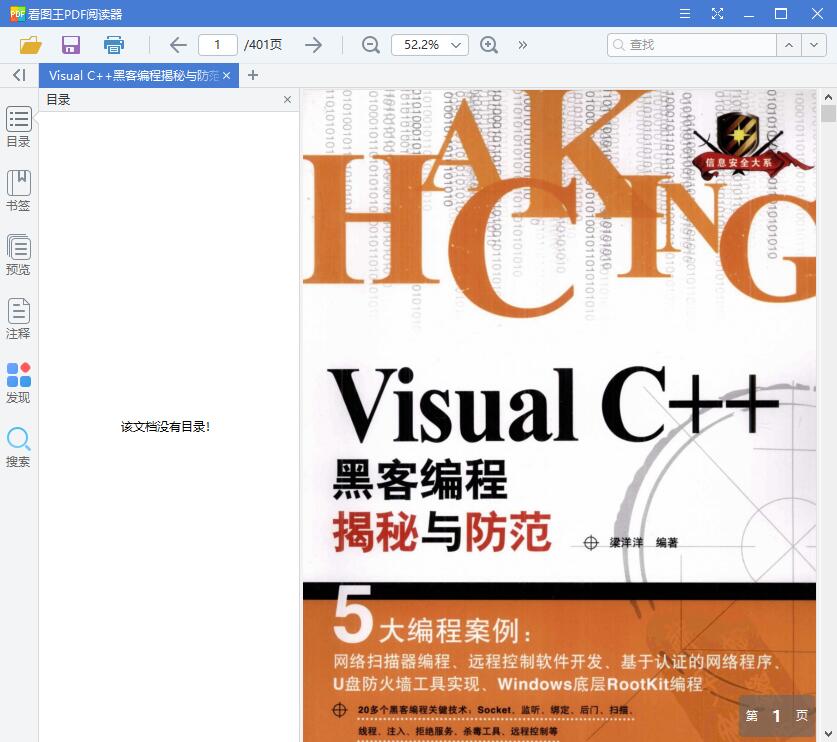This screenshot has height=742, width=837.
Task: Open the hamburger main menu in title bar
Action: (685, 14)
